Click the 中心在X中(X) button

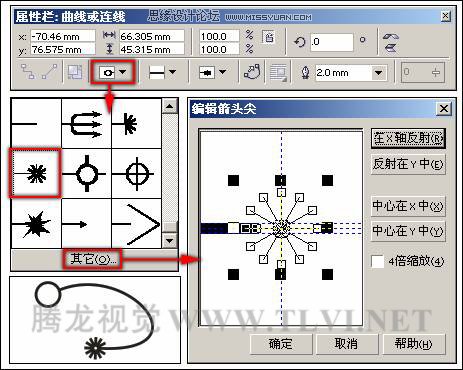[x=408, y=206]
